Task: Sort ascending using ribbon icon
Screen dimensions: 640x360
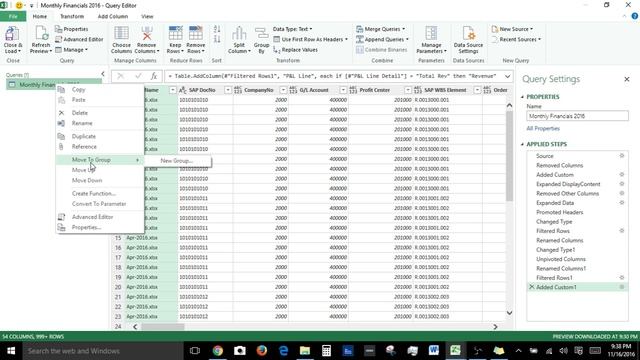Action: 217,29
